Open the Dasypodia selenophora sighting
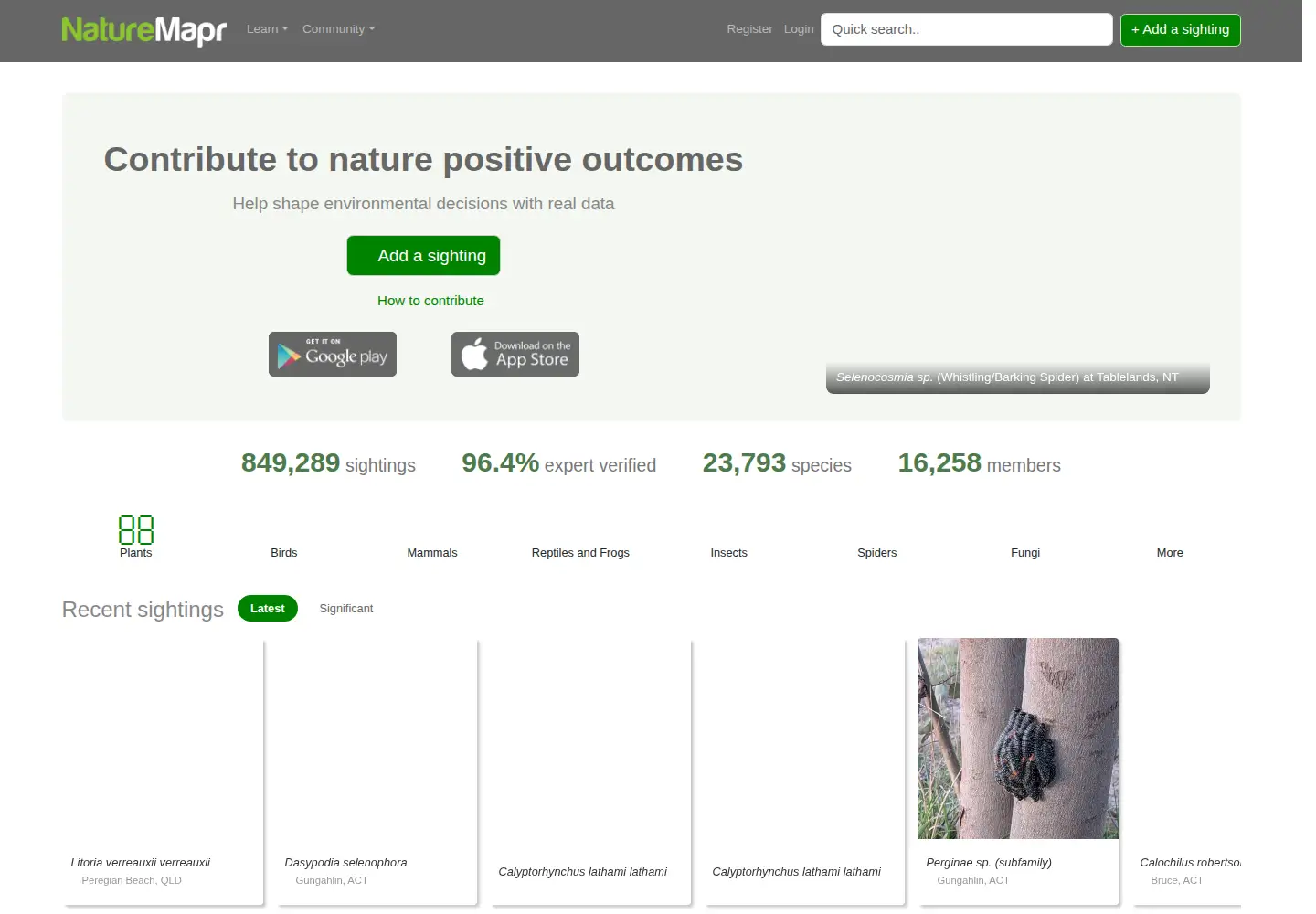The height and width of the screenshot is (914, 1316). (x=345, y=863)
